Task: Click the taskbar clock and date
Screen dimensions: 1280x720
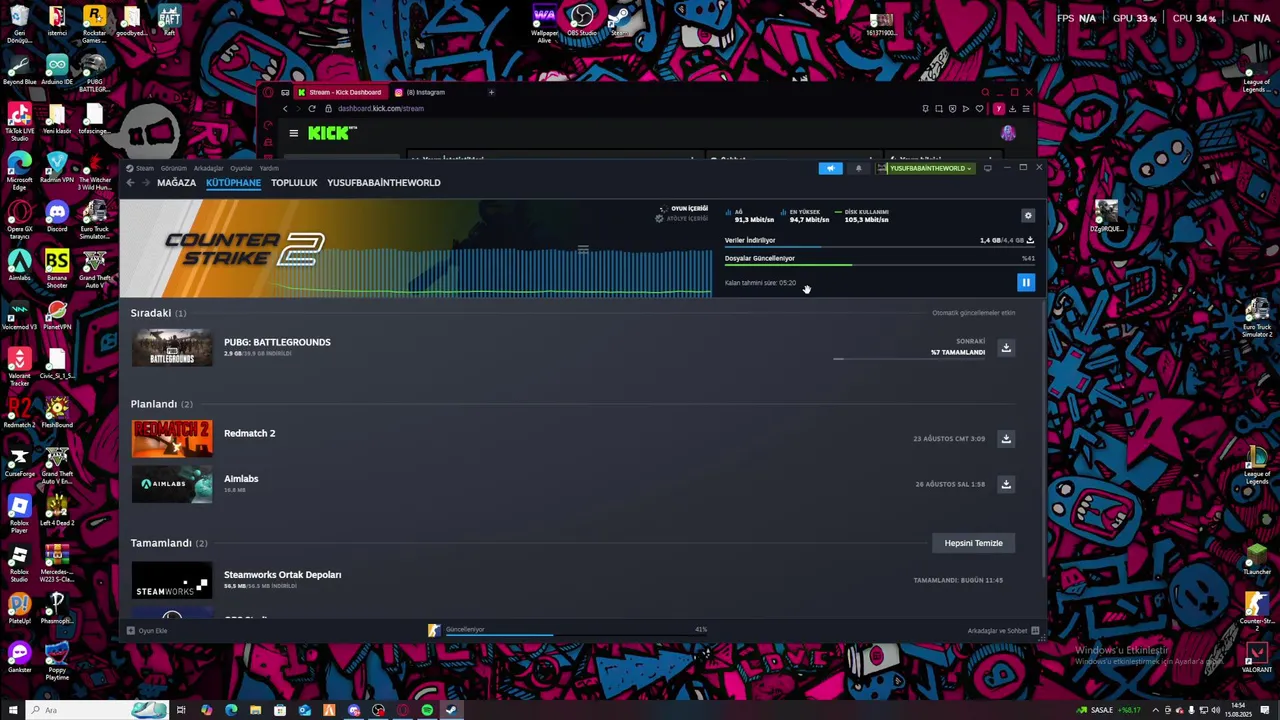Action: pyautogui.click(x=1239, y=710)
